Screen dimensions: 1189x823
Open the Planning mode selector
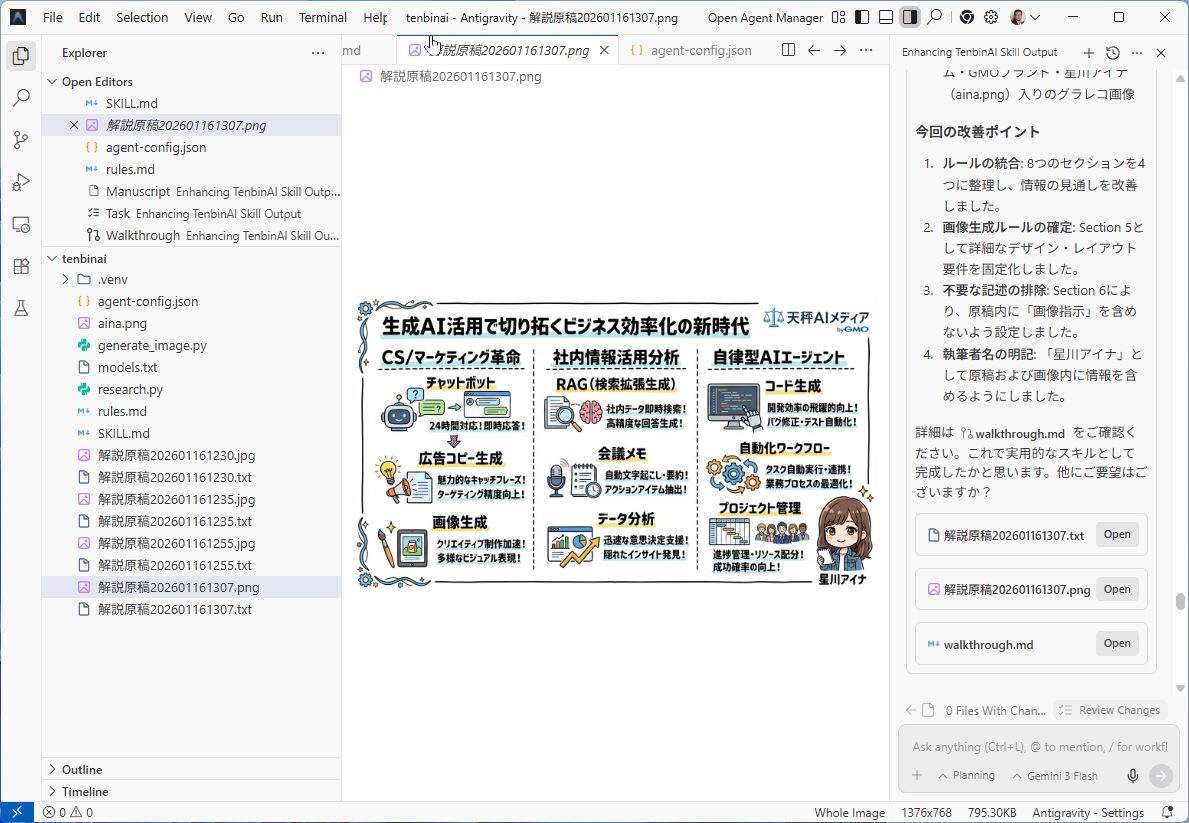[x=966, y=775]
